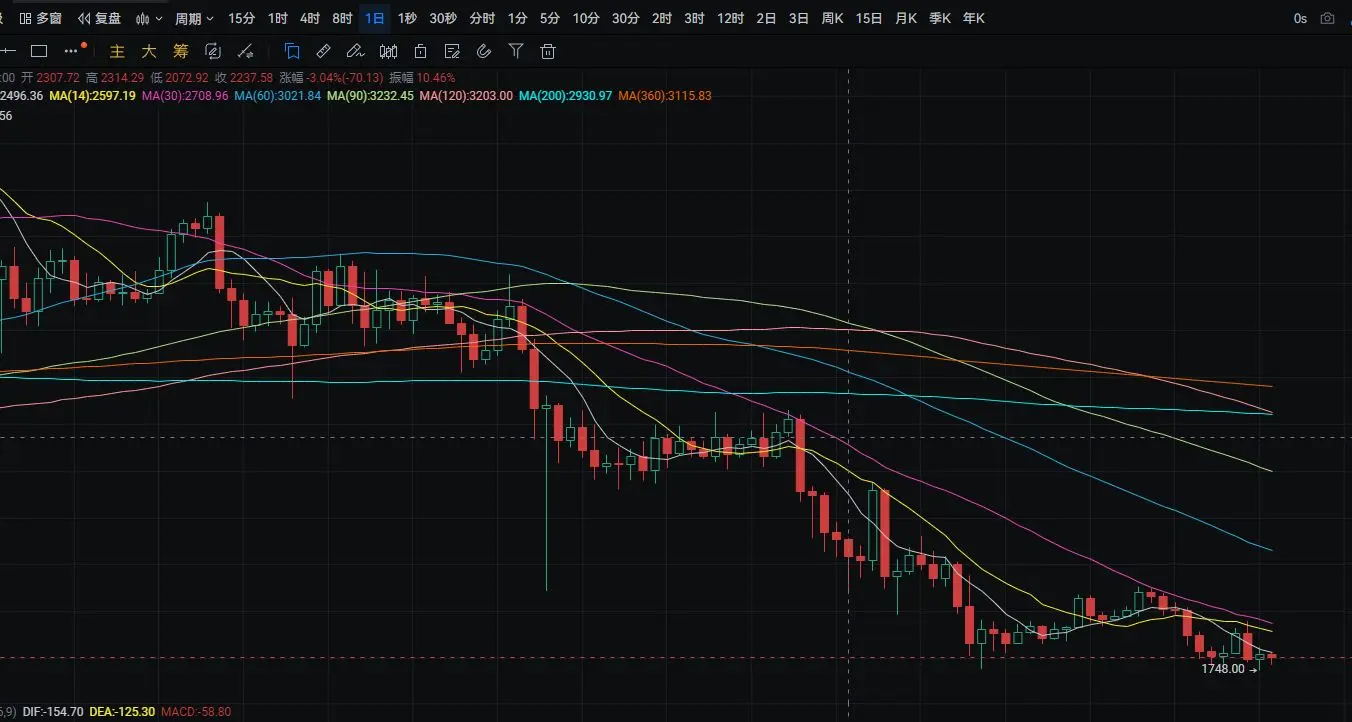The height and width of the screenshot is (722, 1352).
Task: Delete drawings with the trash icon
Action: pos(548,51)
